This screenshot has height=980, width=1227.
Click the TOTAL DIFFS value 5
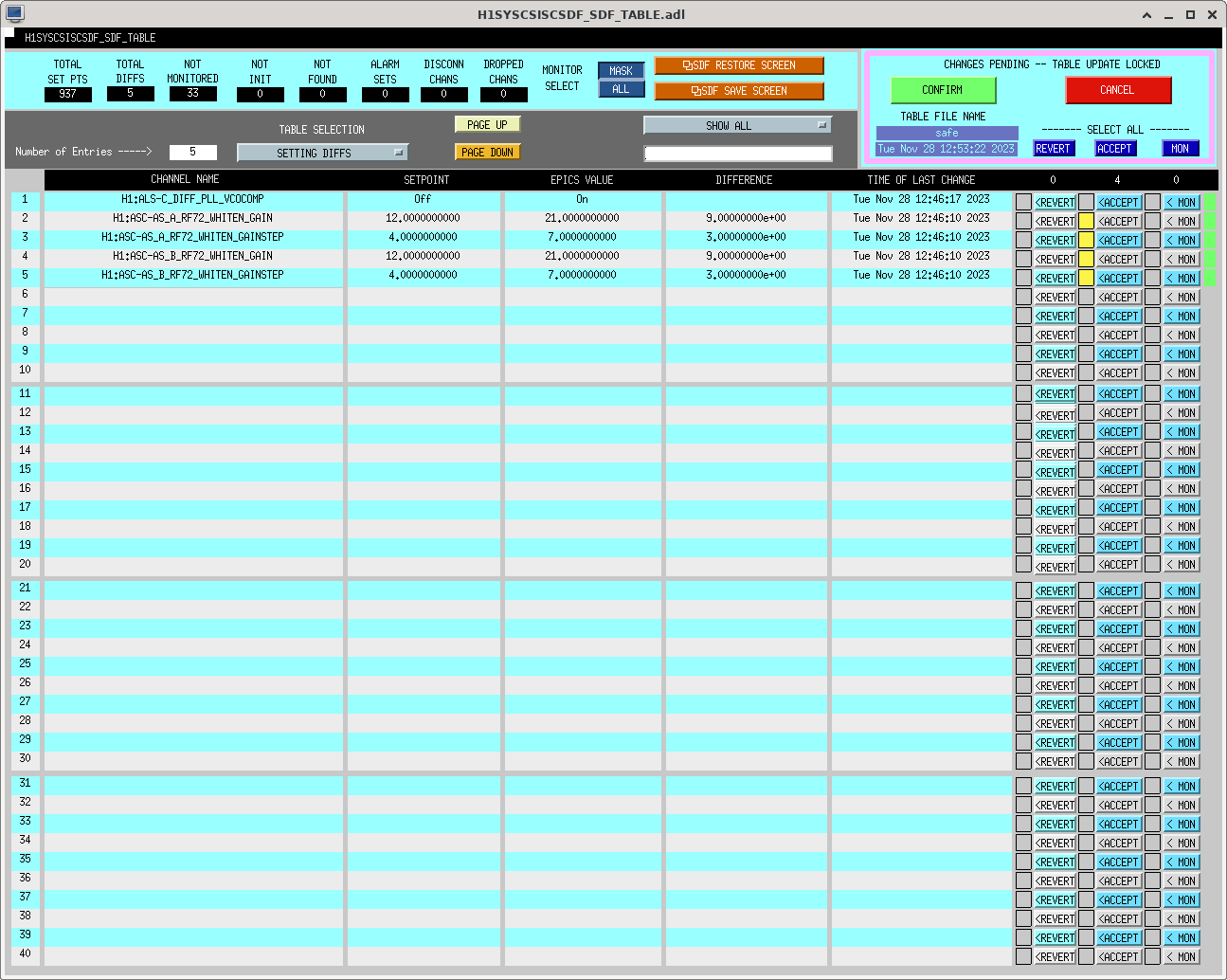[x=130, y=94]
